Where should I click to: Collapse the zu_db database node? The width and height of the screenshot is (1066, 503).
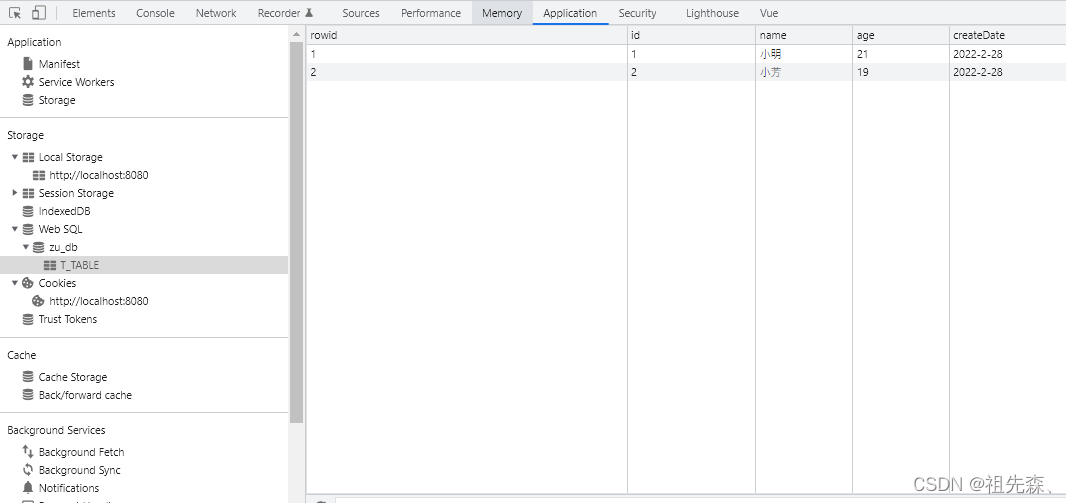pyautogui.click(x=26, y=247)
